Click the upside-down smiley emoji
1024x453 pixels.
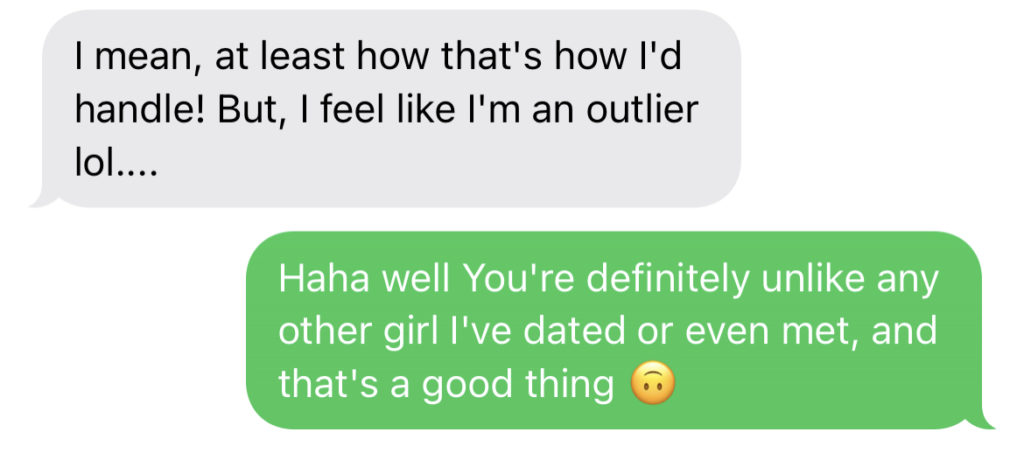tap(651, 386)
